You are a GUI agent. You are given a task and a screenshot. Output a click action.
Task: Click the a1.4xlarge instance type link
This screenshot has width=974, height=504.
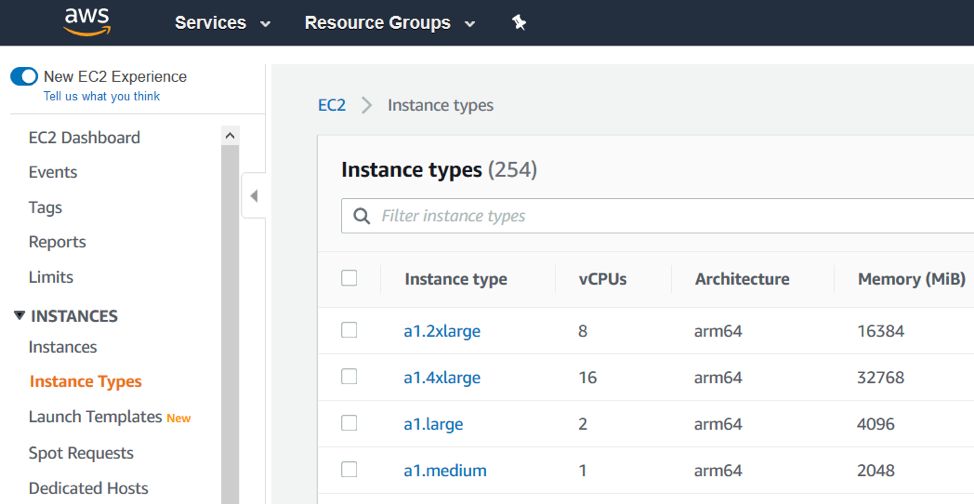point(442,378)
